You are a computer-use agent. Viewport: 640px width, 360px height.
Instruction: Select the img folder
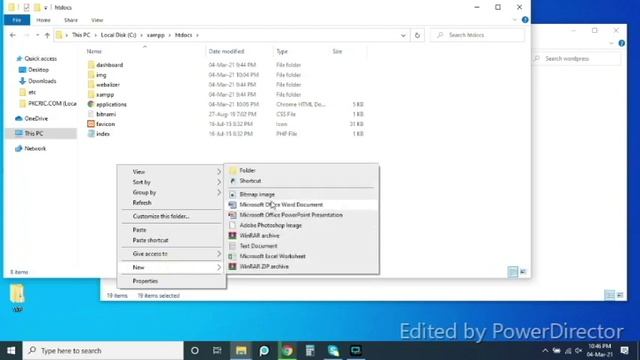point(101,75)
